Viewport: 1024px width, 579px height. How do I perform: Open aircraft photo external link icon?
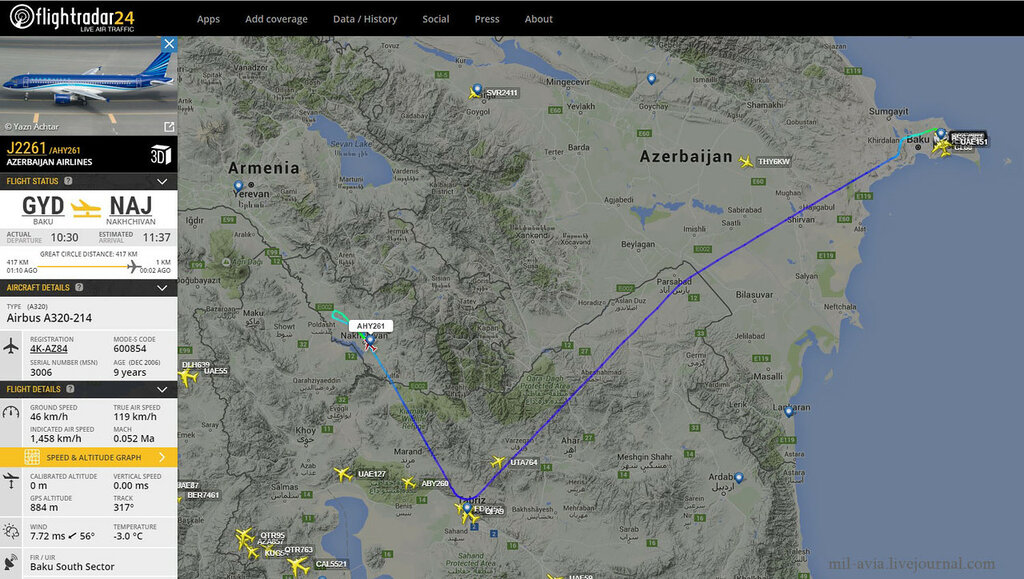[x=169, y=126]
